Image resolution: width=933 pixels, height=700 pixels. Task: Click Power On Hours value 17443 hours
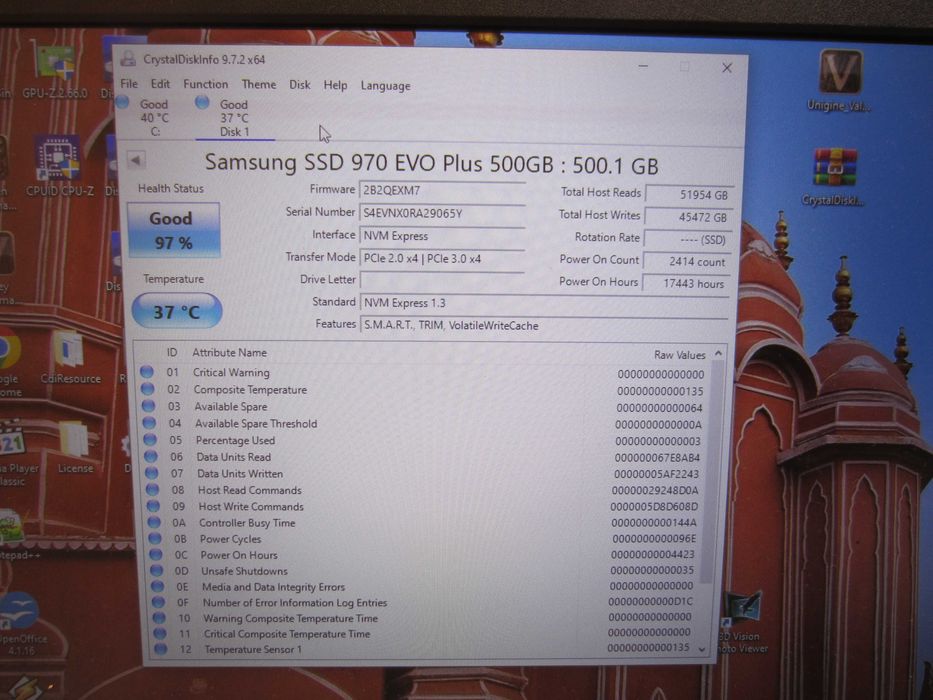pyautogui.click(x=685, y=283)
